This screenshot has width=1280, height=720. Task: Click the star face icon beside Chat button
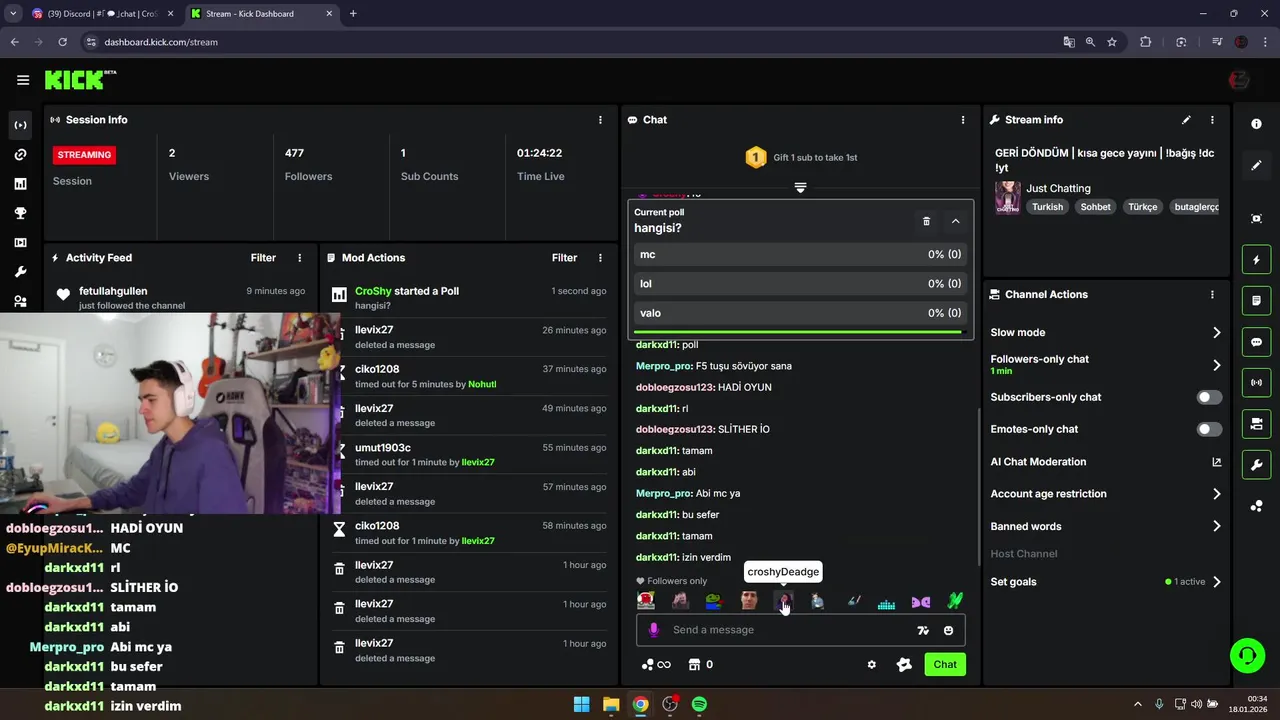(904, 664)
